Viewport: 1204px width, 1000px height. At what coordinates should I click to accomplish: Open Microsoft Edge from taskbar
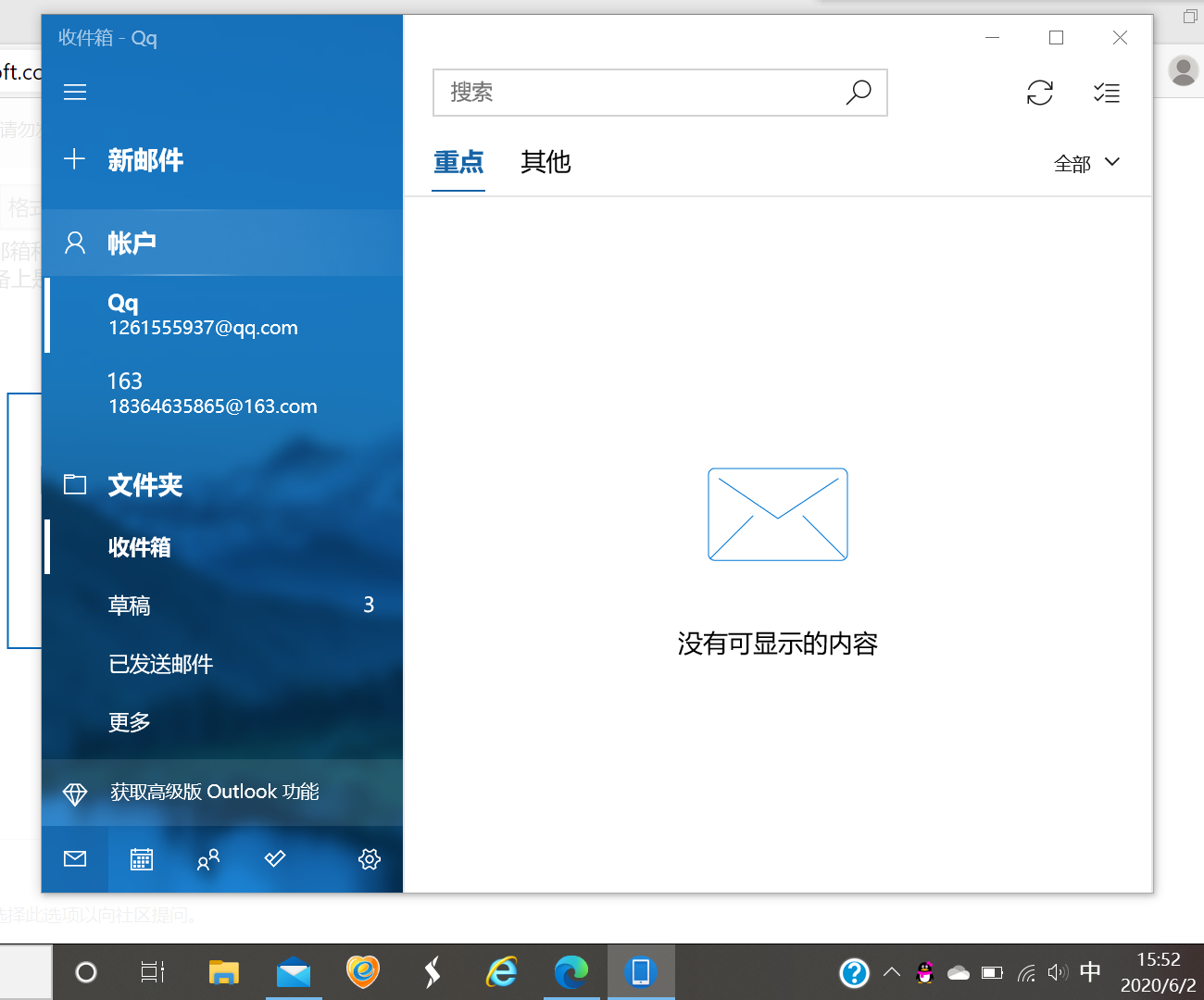click(571, 972)
